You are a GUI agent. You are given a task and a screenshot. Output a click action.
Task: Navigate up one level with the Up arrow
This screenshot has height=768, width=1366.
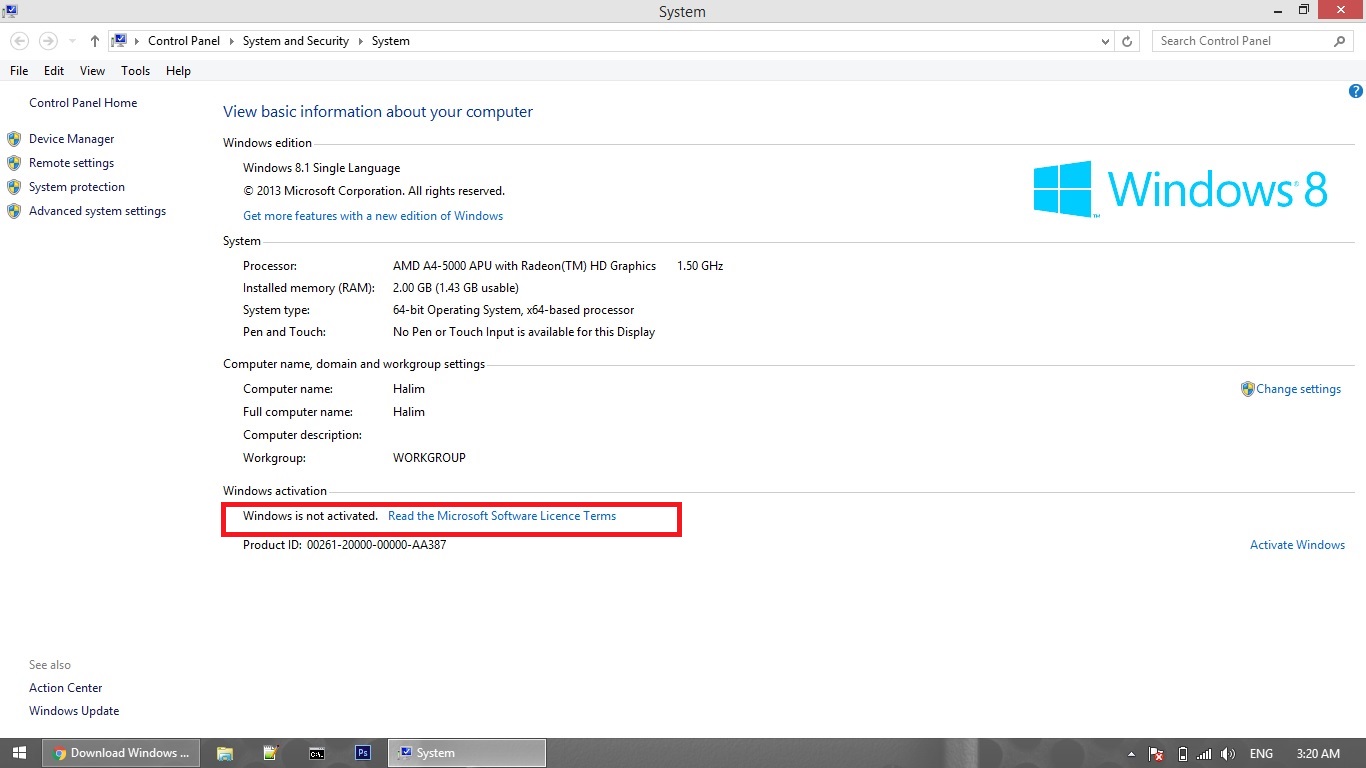(93, 41)
